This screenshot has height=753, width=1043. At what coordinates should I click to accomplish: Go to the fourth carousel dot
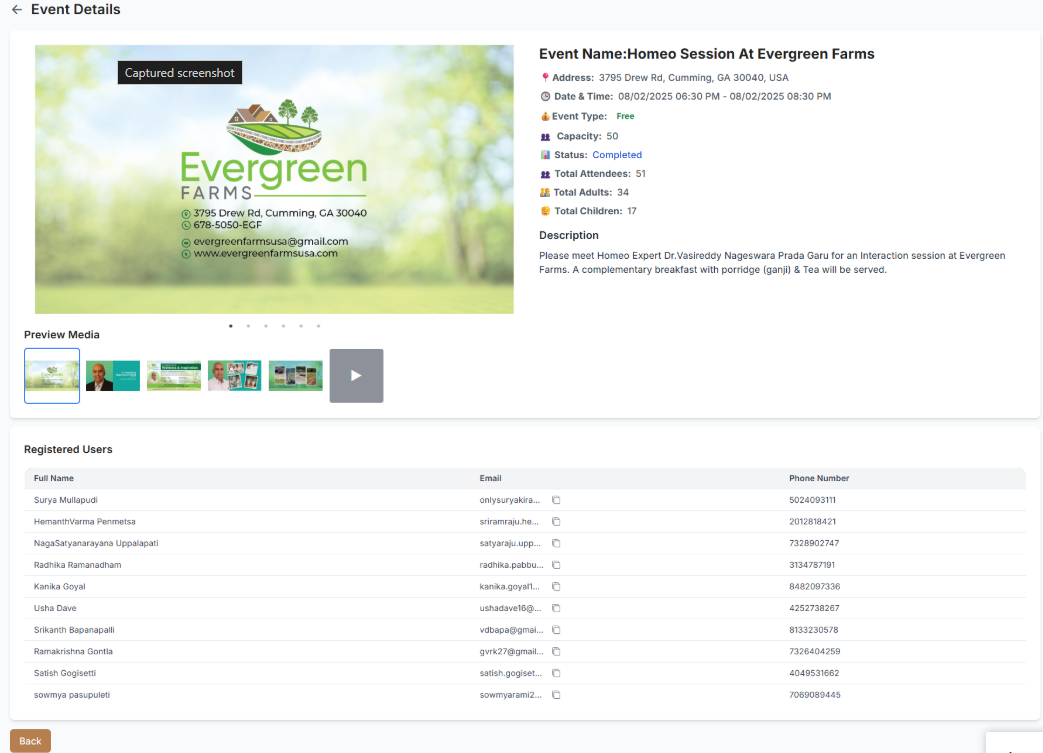click(283, 326)
